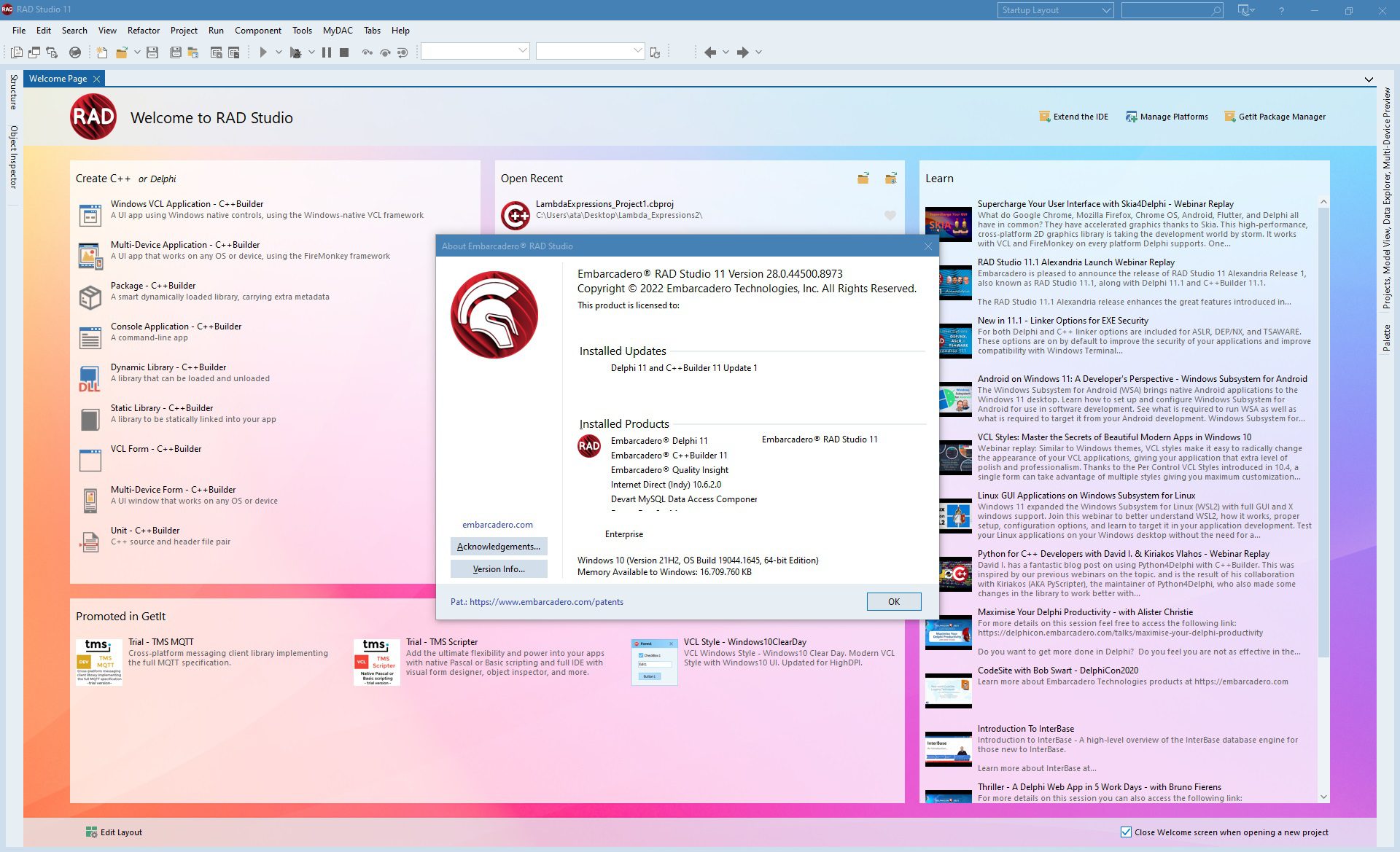1400x852 pixels.
Task: Click the Learn panel scroll up arrow
Action: click(1323, 202)
